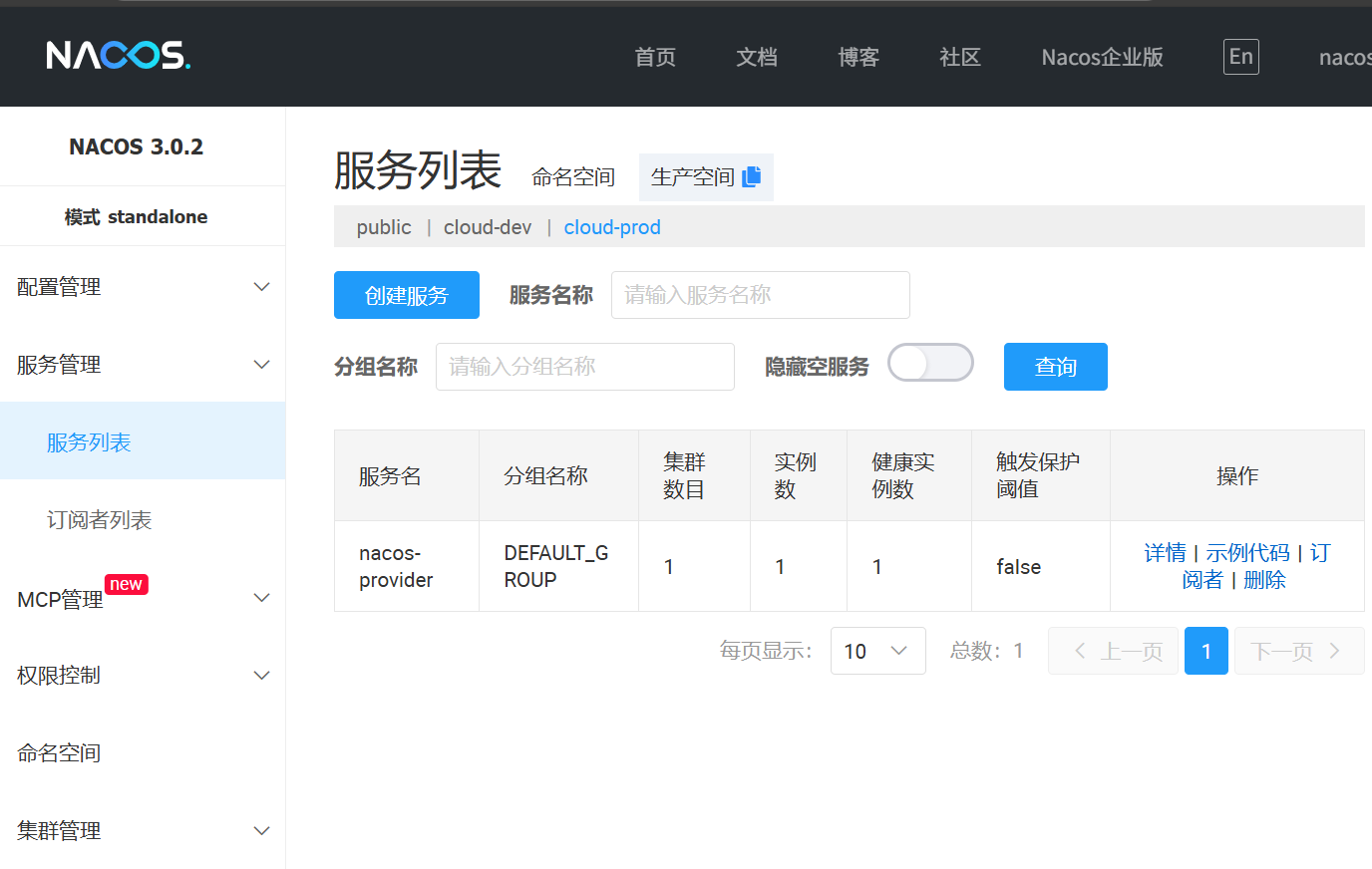Open the 首页 nav item
Viewport: 1372px width, 869px height.
pos(655,57)
